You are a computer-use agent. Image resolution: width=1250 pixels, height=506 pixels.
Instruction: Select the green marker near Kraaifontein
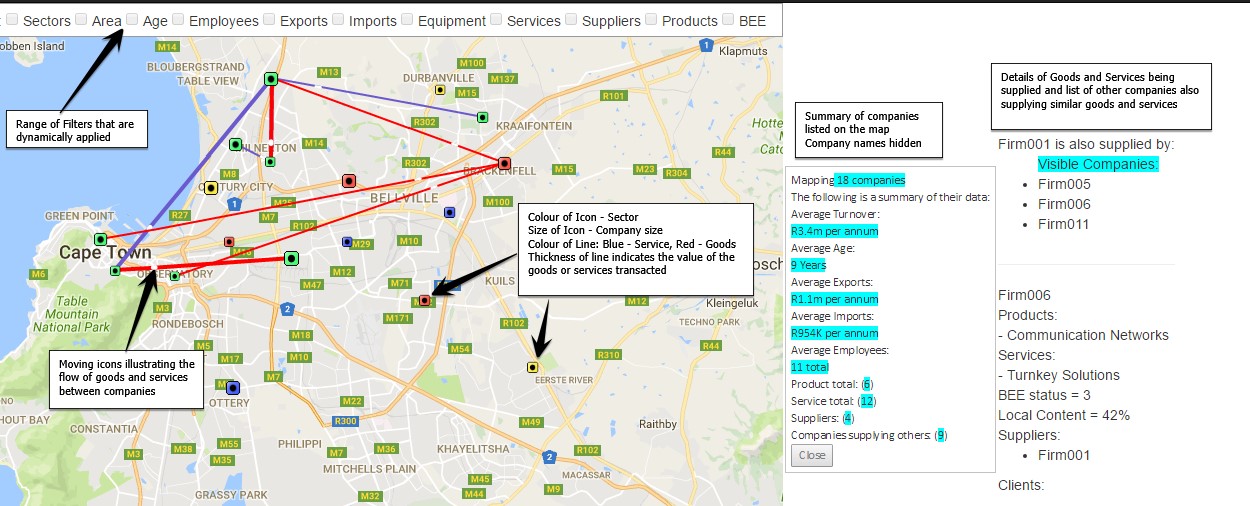click(482, 118)
